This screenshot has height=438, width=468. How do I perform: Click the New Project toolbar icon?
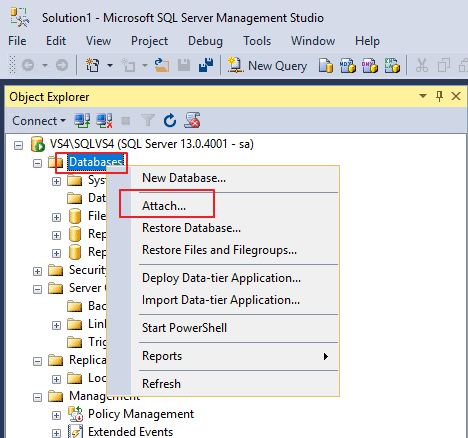(93, 65)
